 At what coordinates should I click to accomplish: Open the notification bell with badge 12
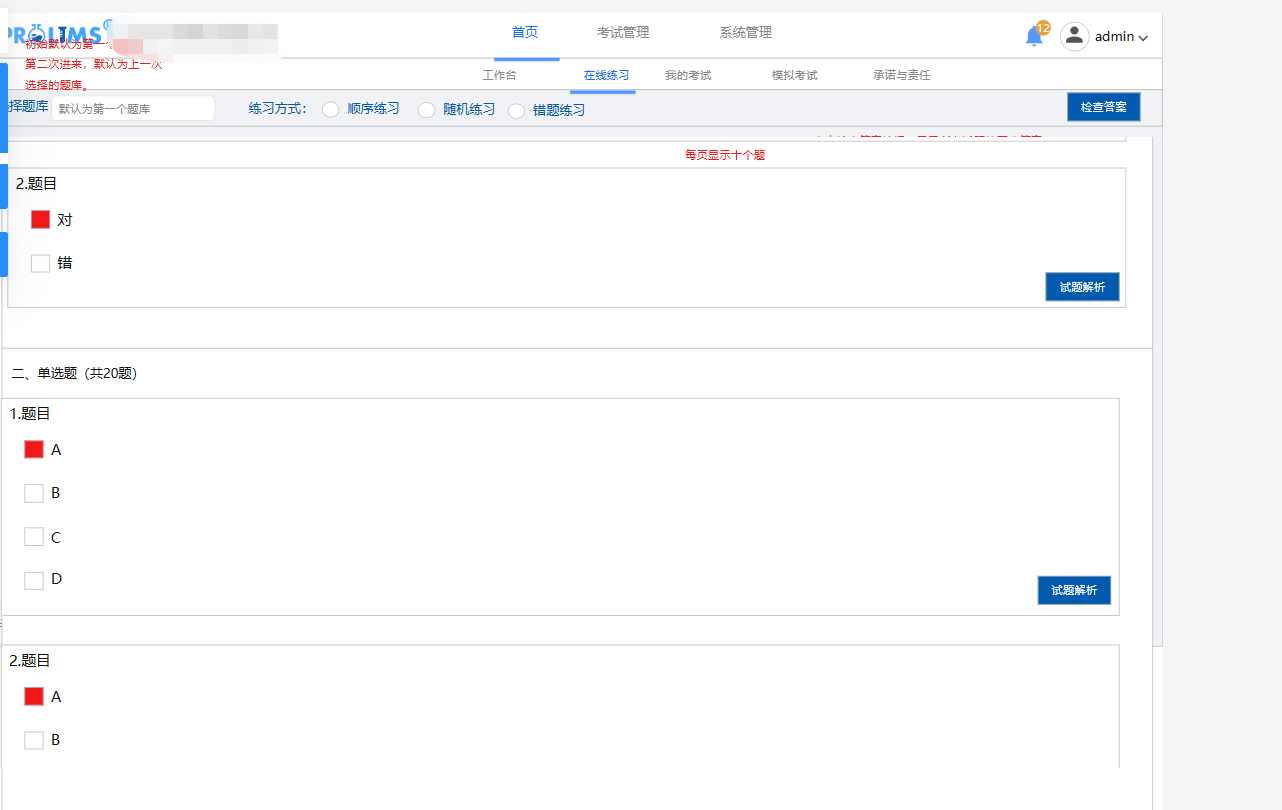tap(1034, 36)
